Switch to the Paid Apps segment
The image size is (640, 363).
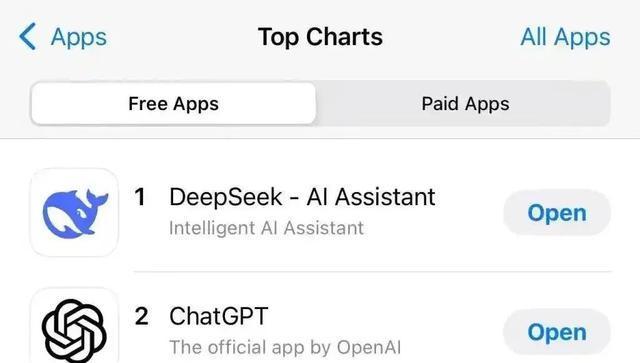[x=465, y=103]
